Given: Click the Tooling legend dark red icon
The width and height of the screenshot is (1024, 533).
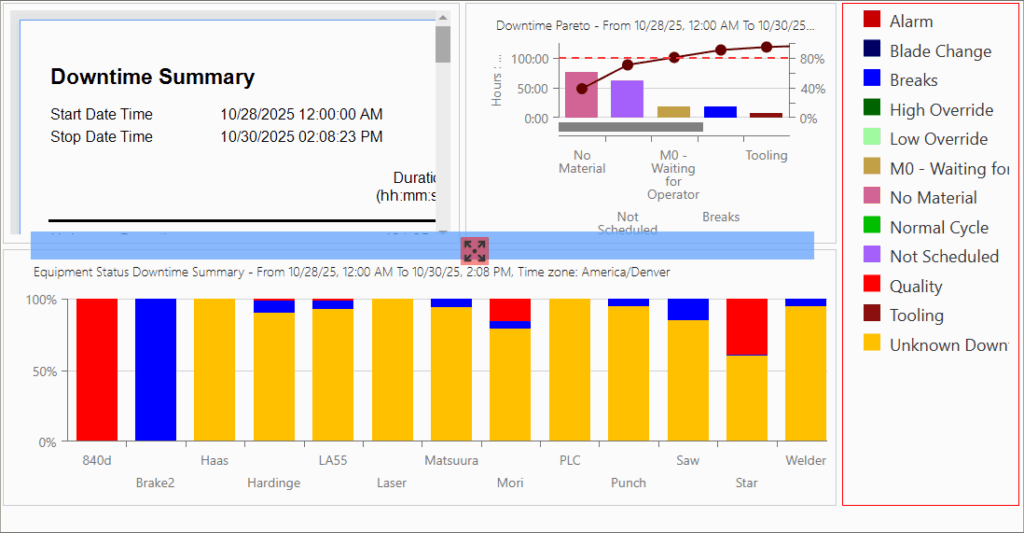Looking at the screenshot, I should (x=872, y=315).
